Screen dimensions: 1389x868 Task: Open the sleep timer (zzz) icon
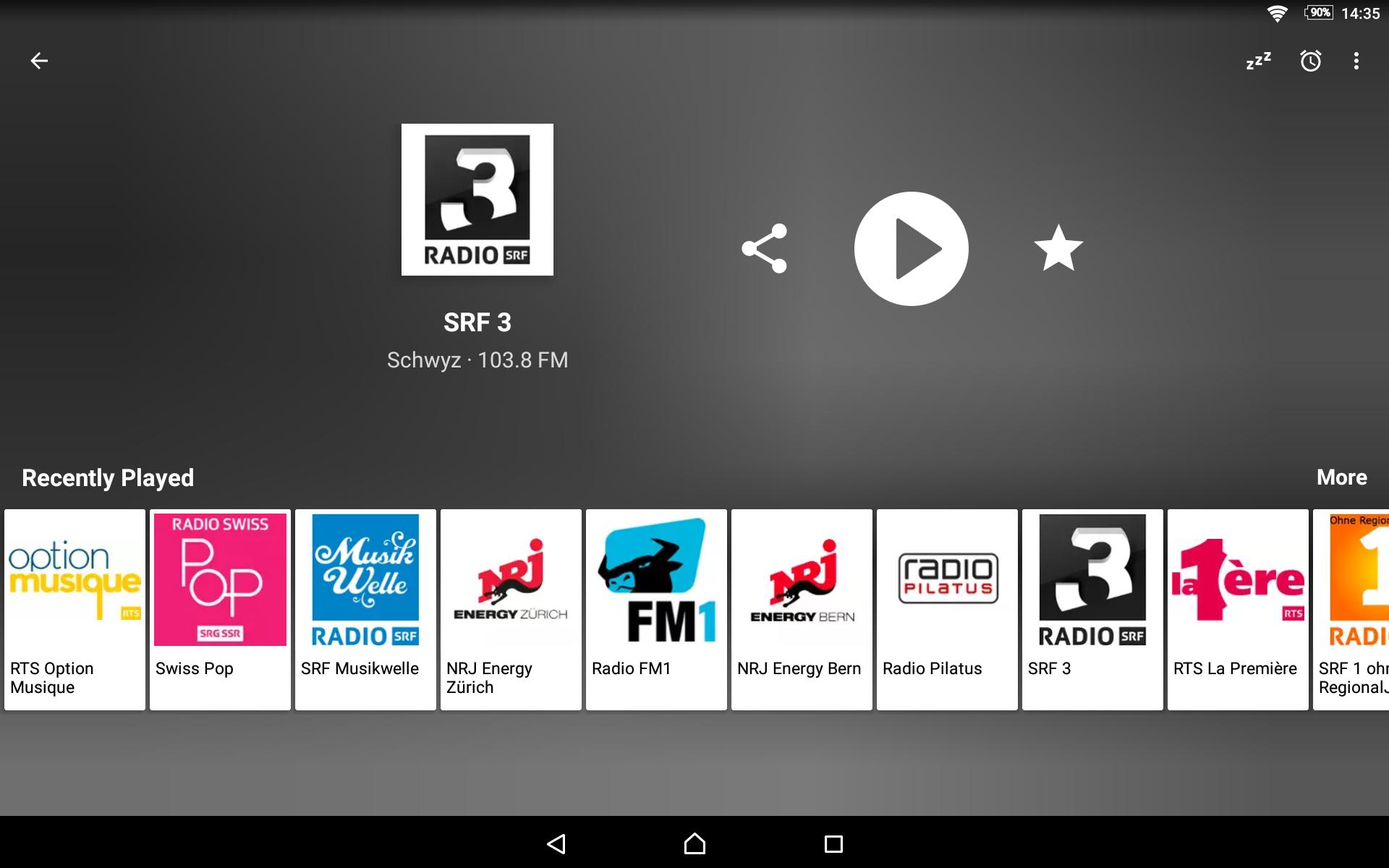pos(1259,61)
